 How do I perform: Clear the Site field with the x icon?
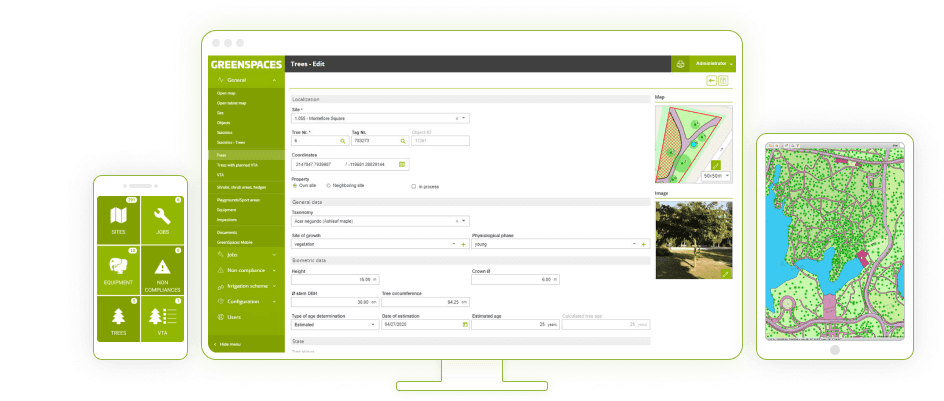coord(456,119)
